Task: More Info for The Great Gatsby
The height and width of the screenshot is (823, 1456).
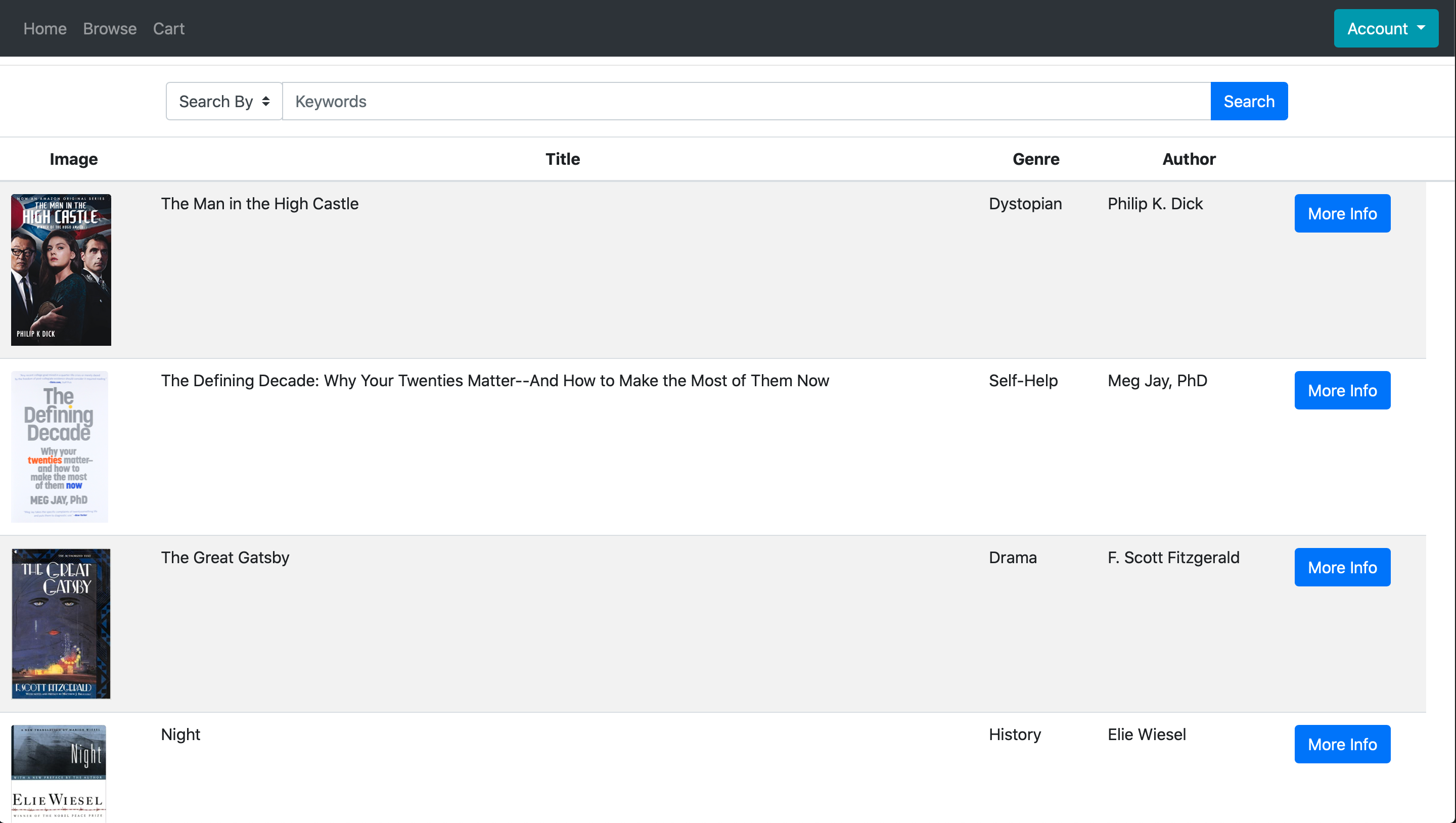Action: 1342,567
